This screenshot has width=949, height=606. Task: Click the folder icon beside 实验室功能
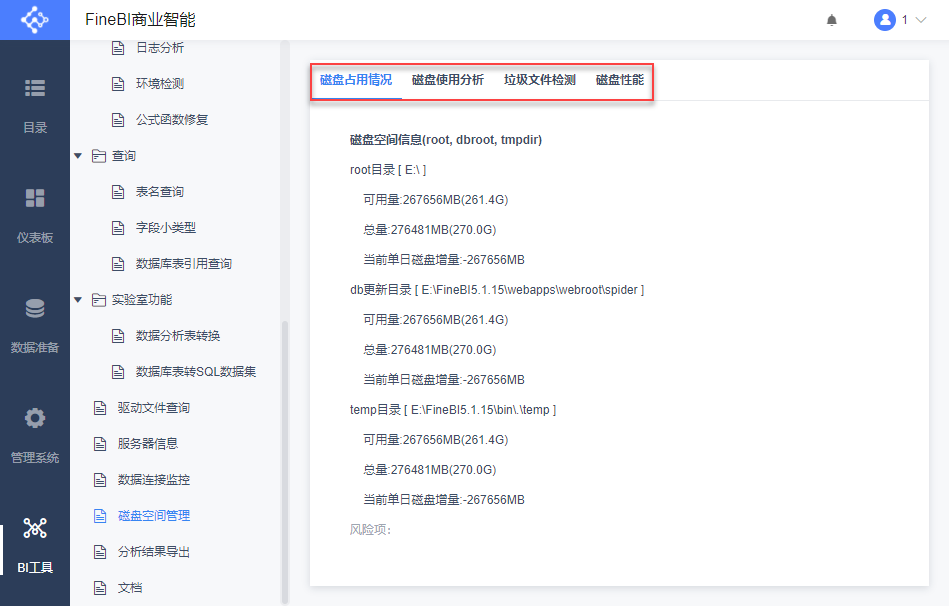pyautogui.click(x=99, y=300)
